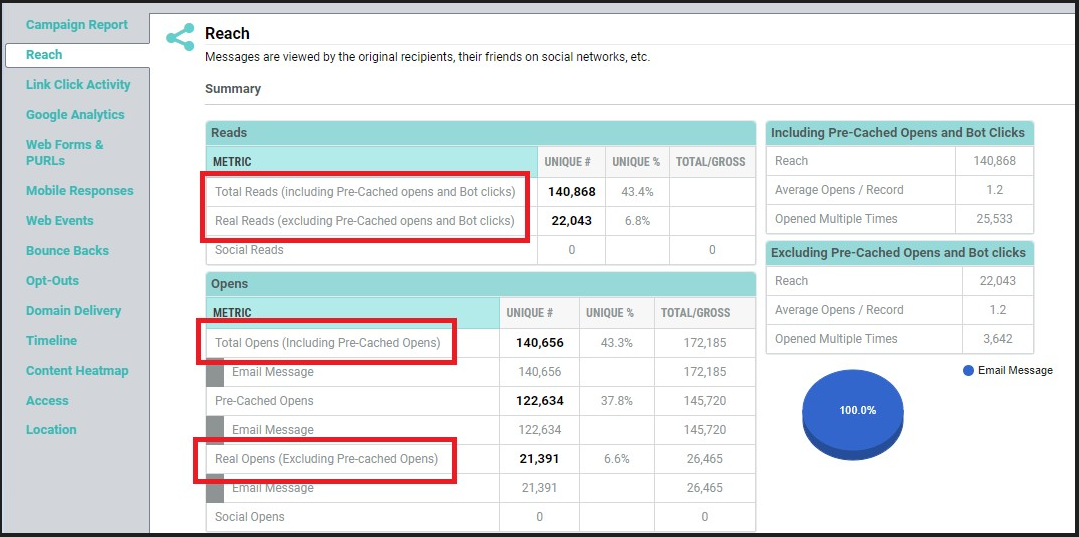
Task: Open the Opt-Outs report
Action: pyautogui.click(x=52, y=281)
